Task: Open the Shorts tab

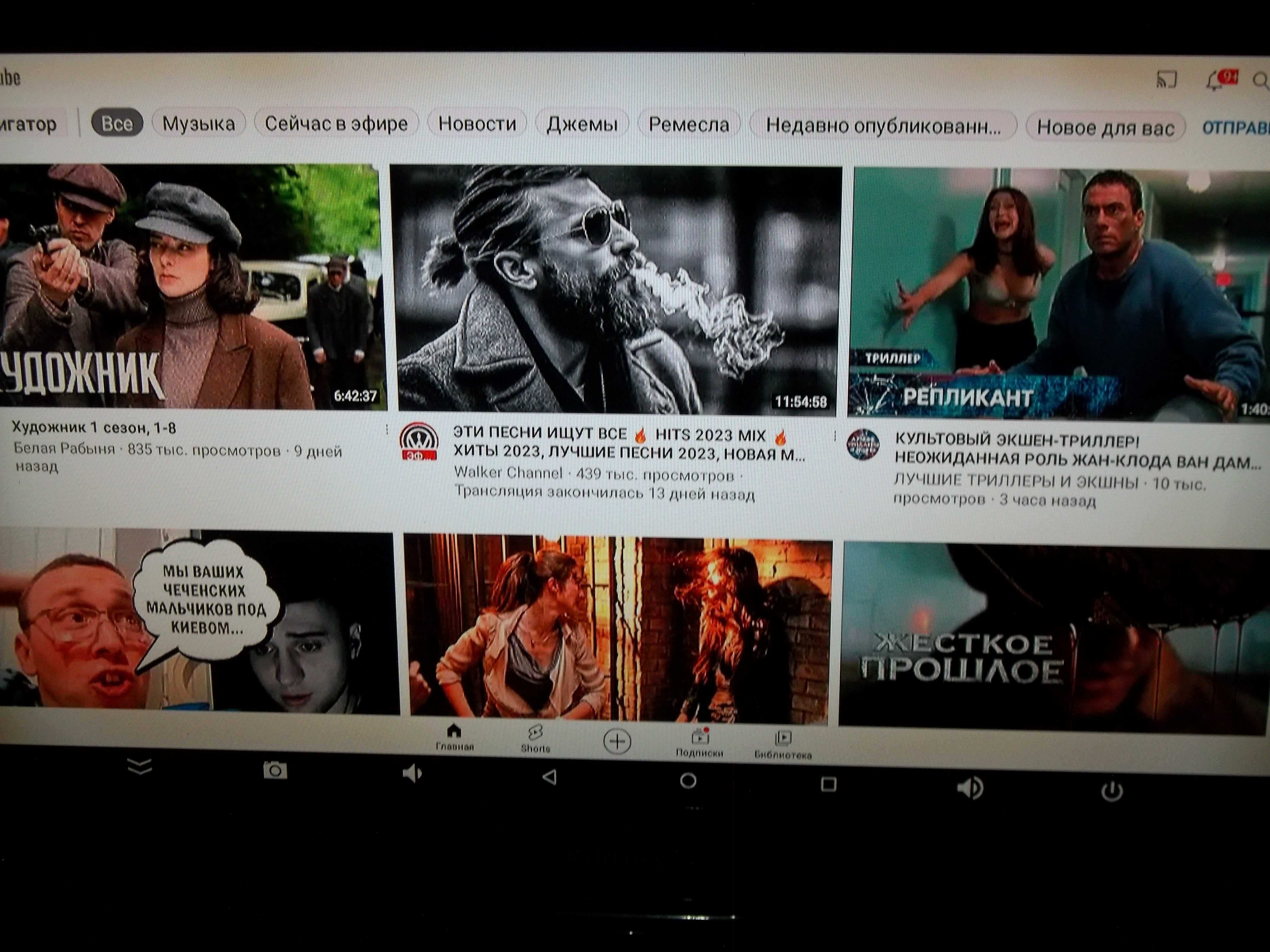Action: coord(535,739)
